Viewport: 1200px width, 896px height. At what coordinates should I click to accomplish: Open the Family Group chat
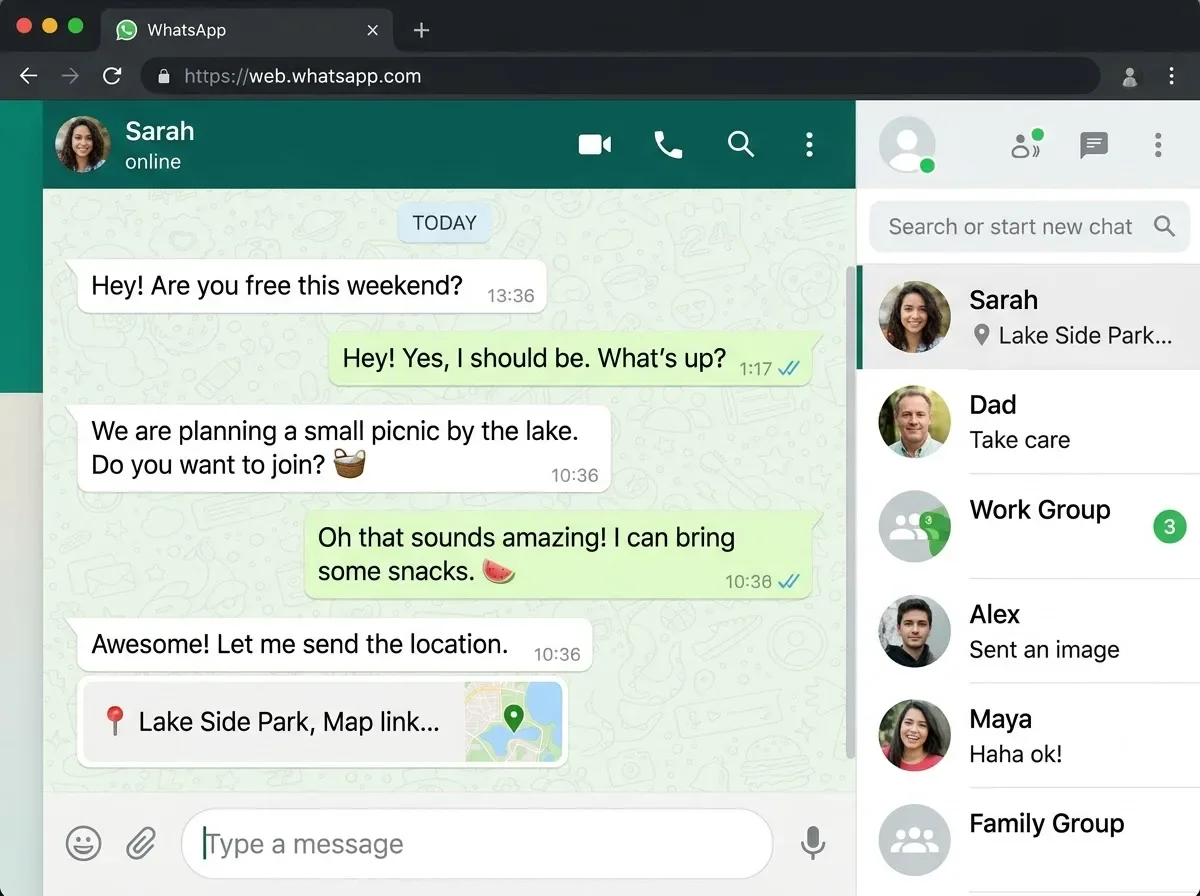click(1030, 840)
